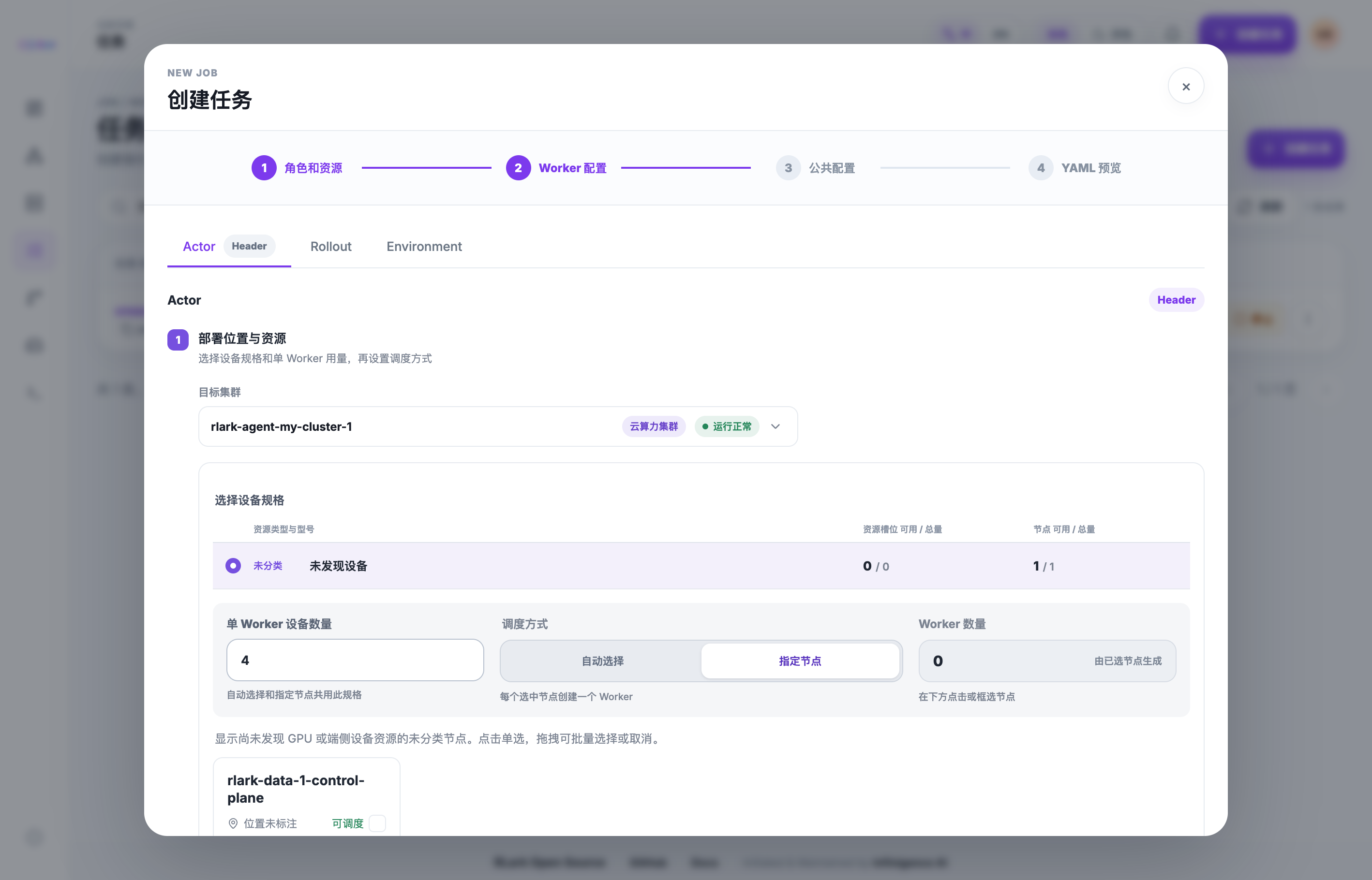Click the 可调度 status label
This screenshot has width=1372, height=880.
click(x=347, y=823)
